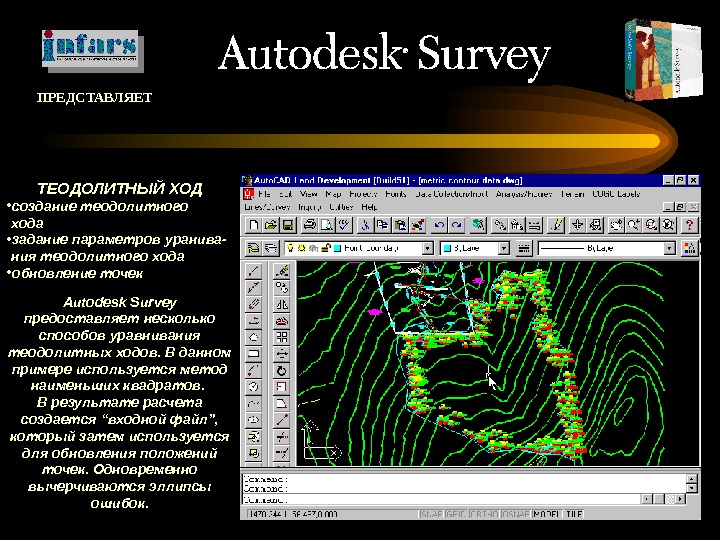Undo the last action
This screenshot has width=720, height=540.
(439, 225)
